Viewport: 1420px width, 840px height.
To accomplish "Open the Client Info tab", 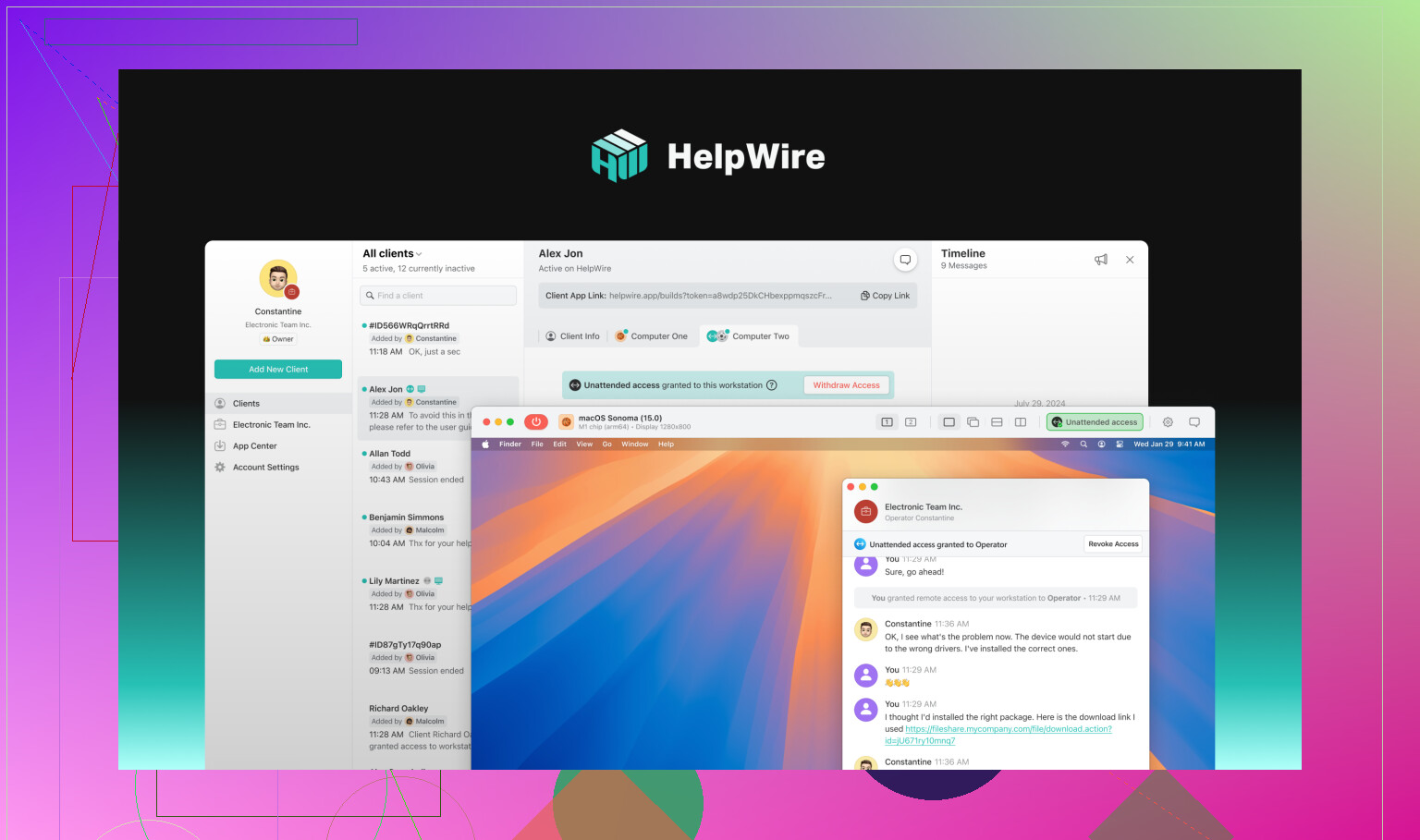I will point(572,336).
